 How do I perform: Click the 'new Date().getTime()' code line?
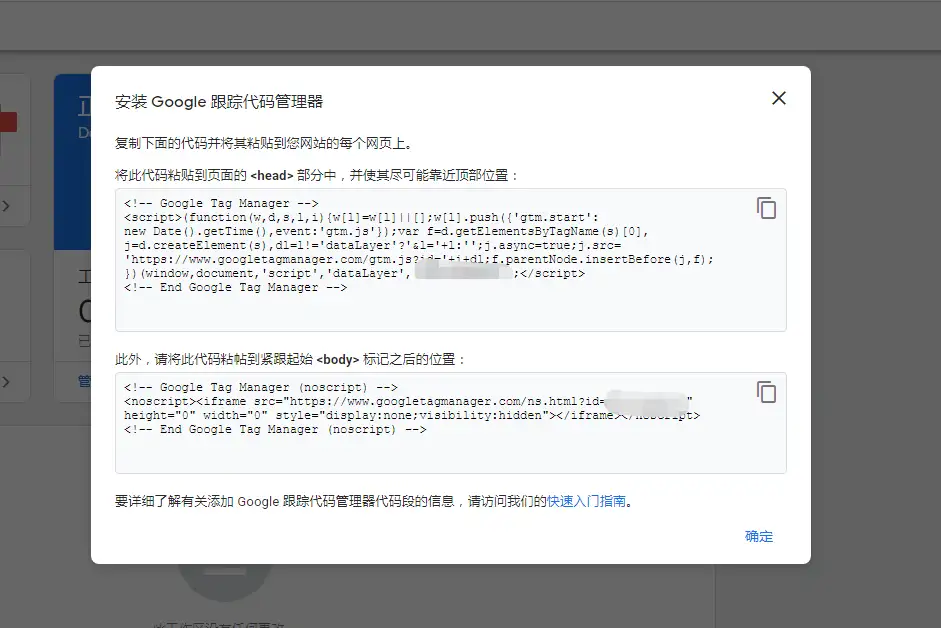(386, 232)
